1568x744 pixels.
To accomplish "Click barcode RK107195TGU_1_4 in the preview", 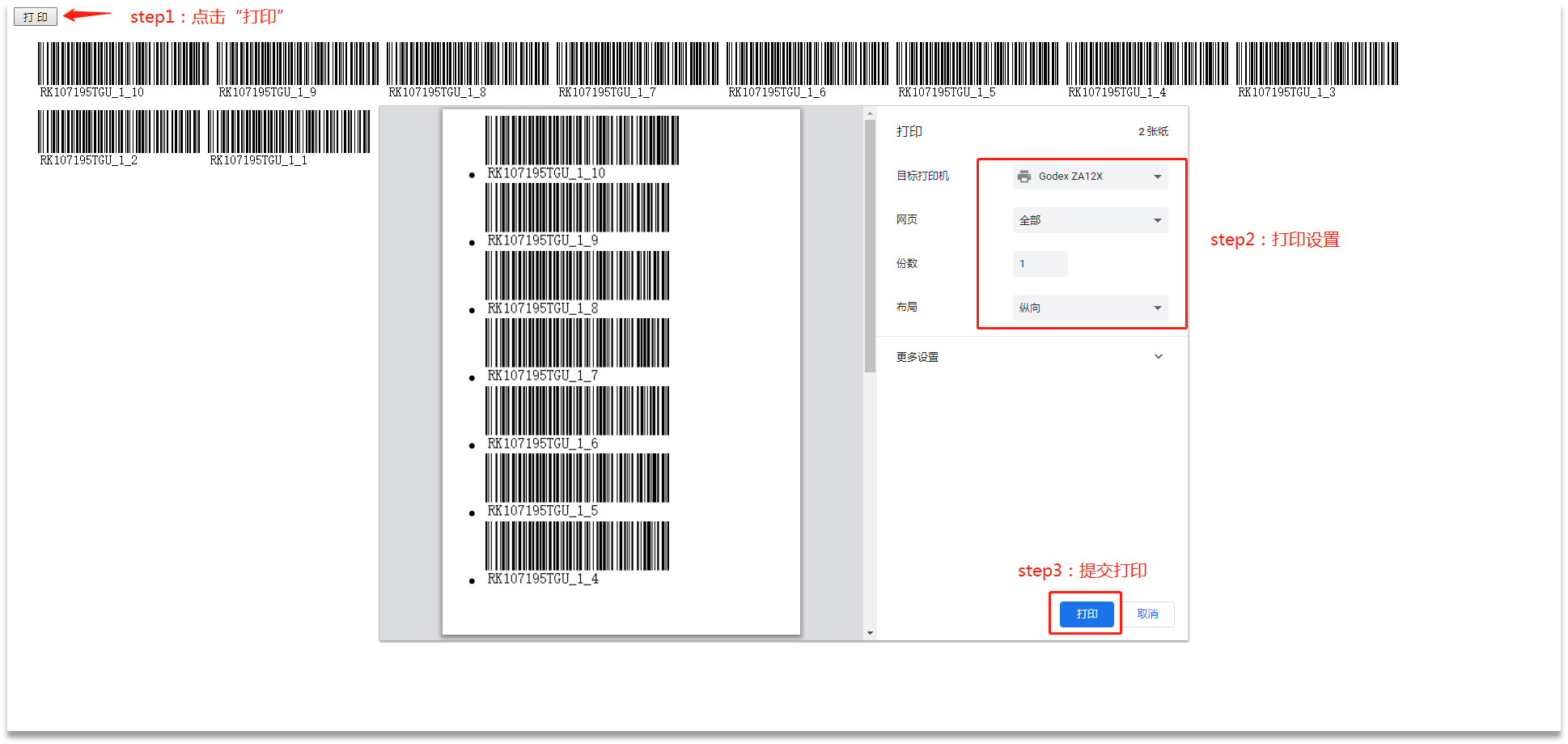I will pyautogui.click(x=577, y=546).
